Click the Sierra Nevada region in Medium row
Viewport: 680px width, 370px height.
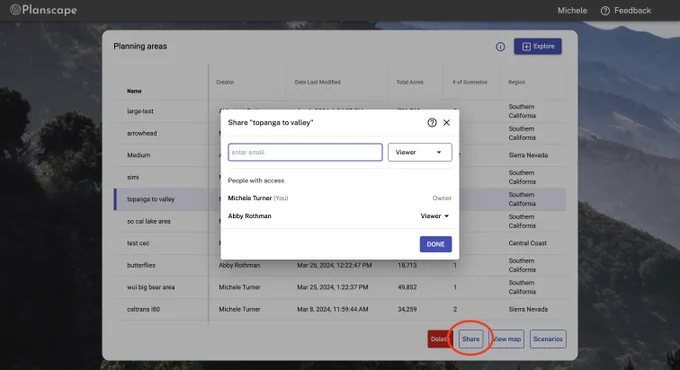tap(528, 155)
